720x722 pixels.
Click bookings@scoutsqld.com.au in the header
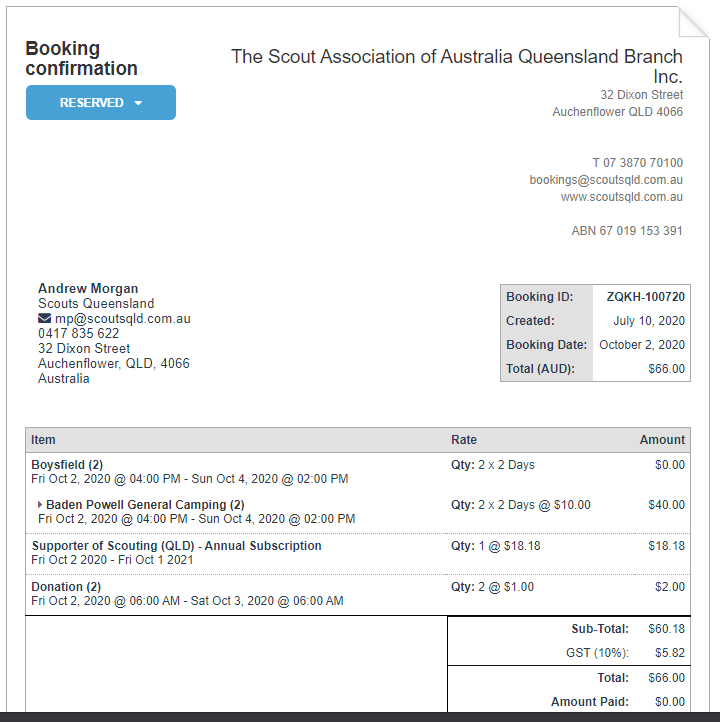point(606,180)
